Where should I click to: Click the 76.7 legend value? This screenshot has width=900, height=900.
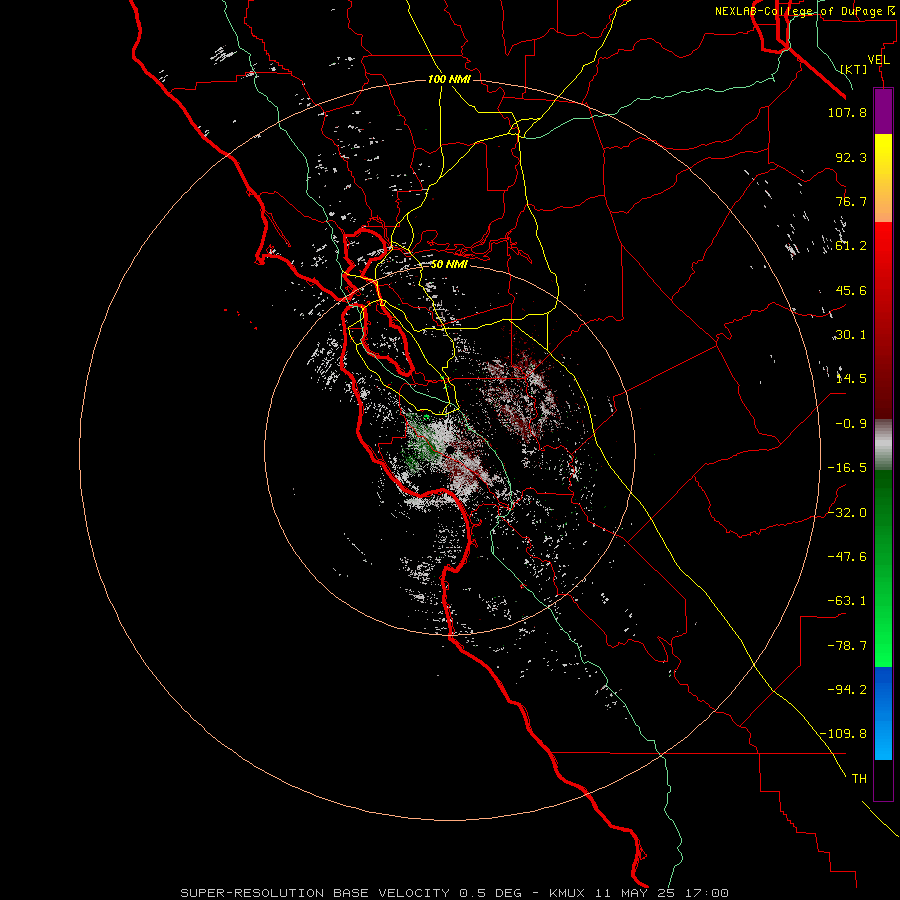(x=851, y=201)
